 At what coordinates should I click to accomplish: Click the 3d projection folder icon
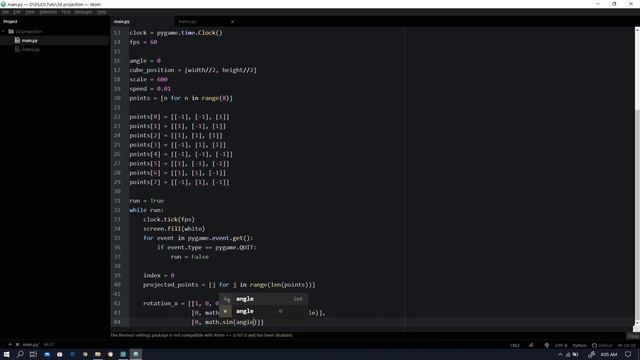click(x=11, y=31)
